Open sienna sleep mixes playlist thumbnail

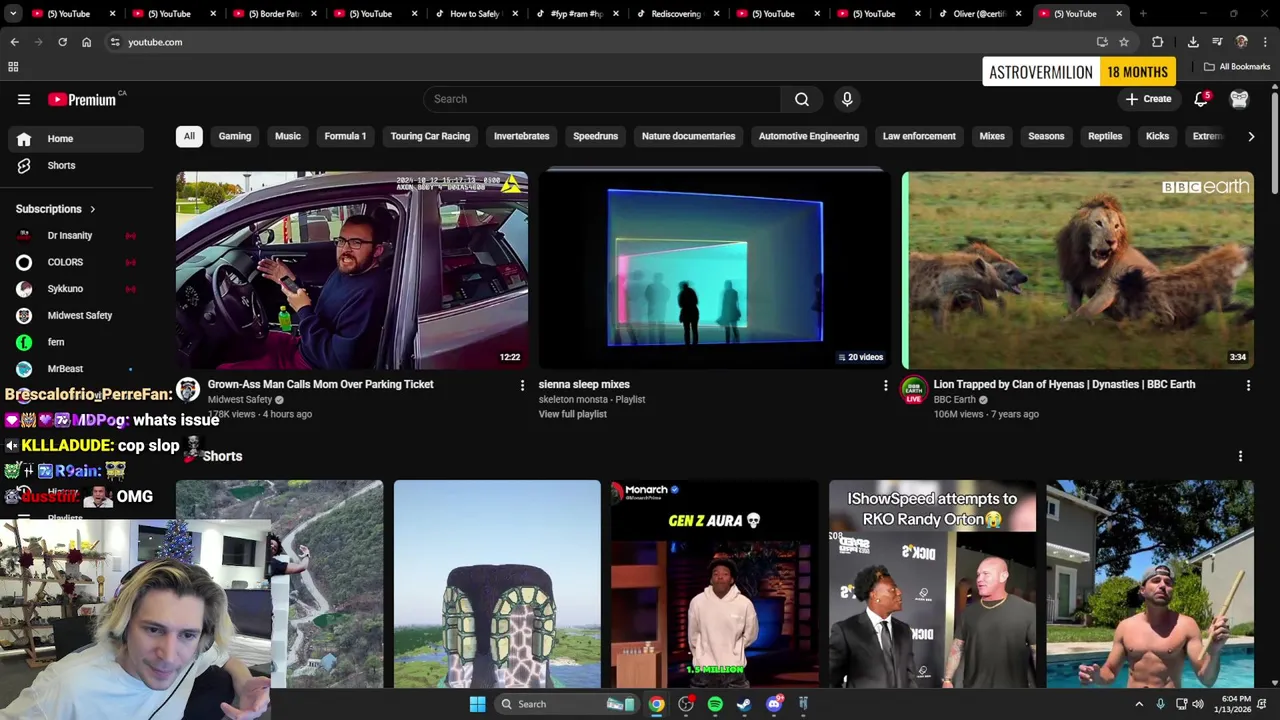click(x=715, y=270)
